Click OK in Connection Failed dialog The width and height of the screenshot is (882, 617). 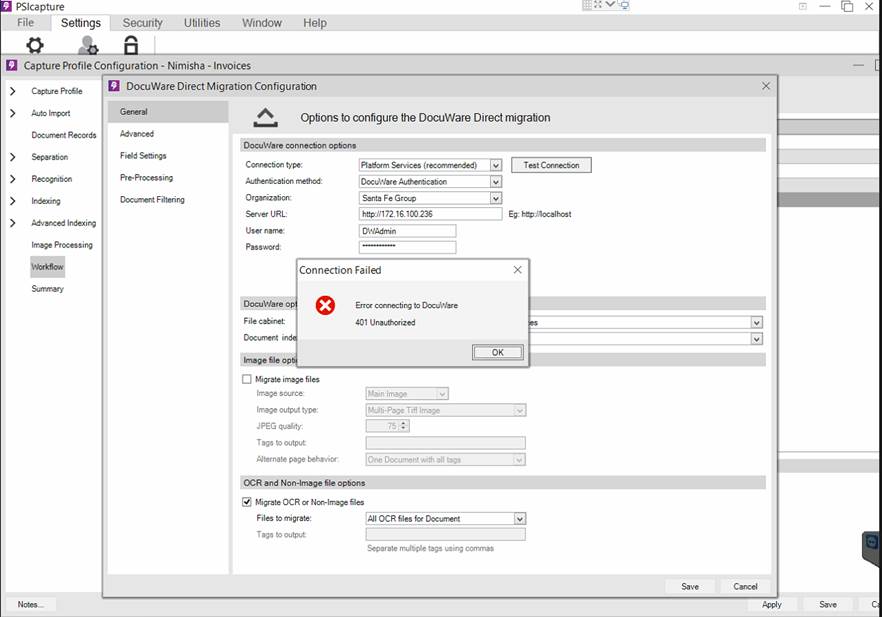(497, 352)
